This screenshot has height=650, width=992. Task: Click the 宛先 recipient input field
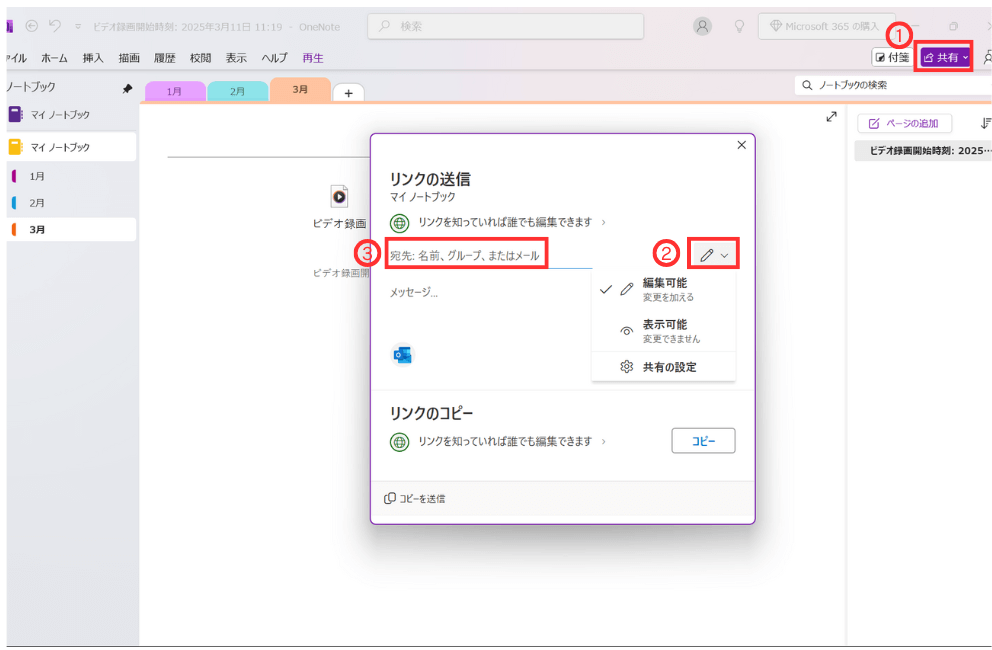468,256
